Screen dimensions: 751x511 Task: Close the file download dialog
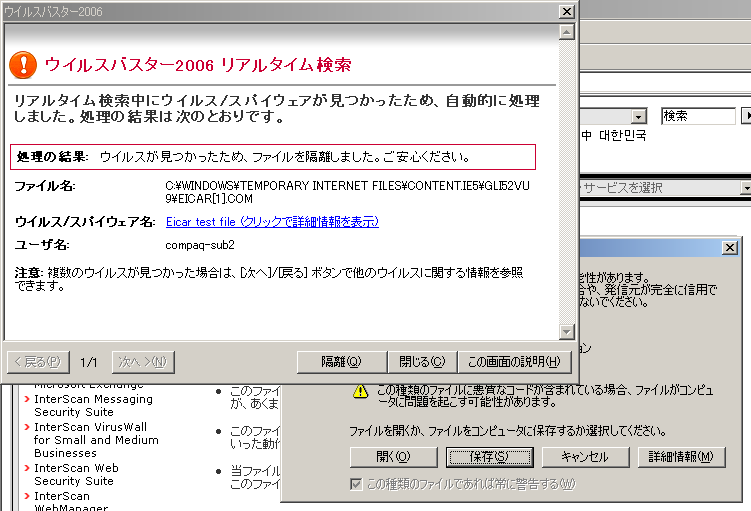point(729,248)
